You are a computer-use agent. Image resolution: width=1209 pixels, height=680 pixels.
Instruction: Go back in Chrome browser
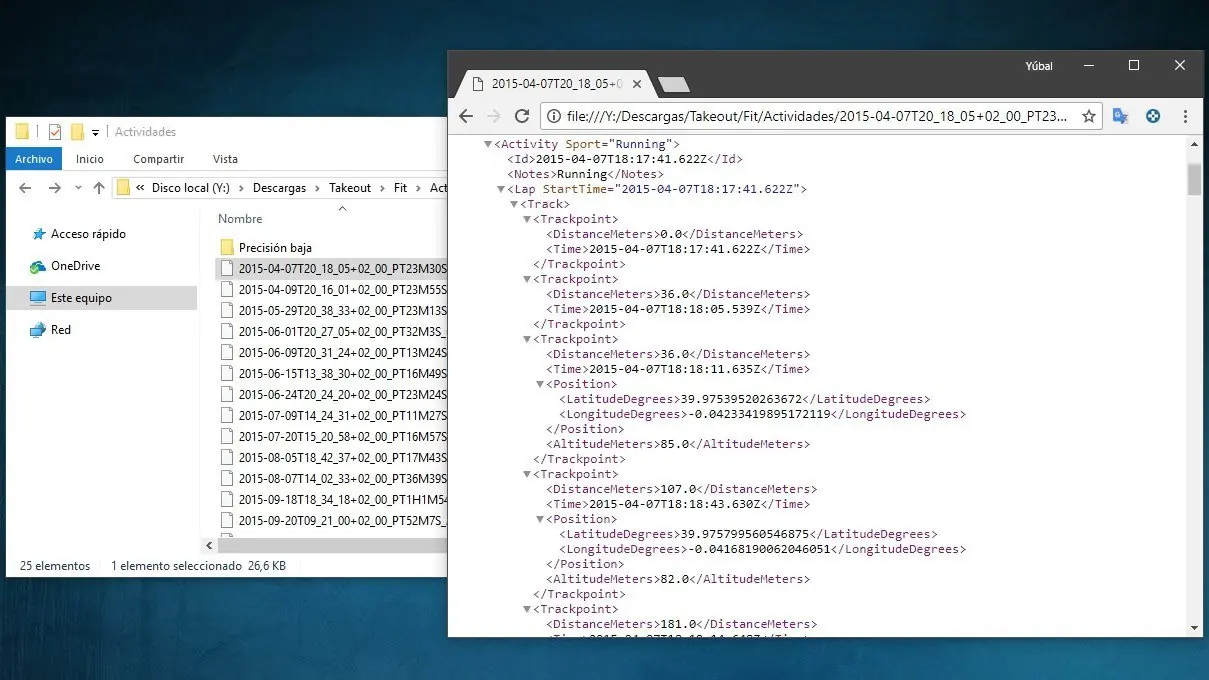(x=466, y=116)
